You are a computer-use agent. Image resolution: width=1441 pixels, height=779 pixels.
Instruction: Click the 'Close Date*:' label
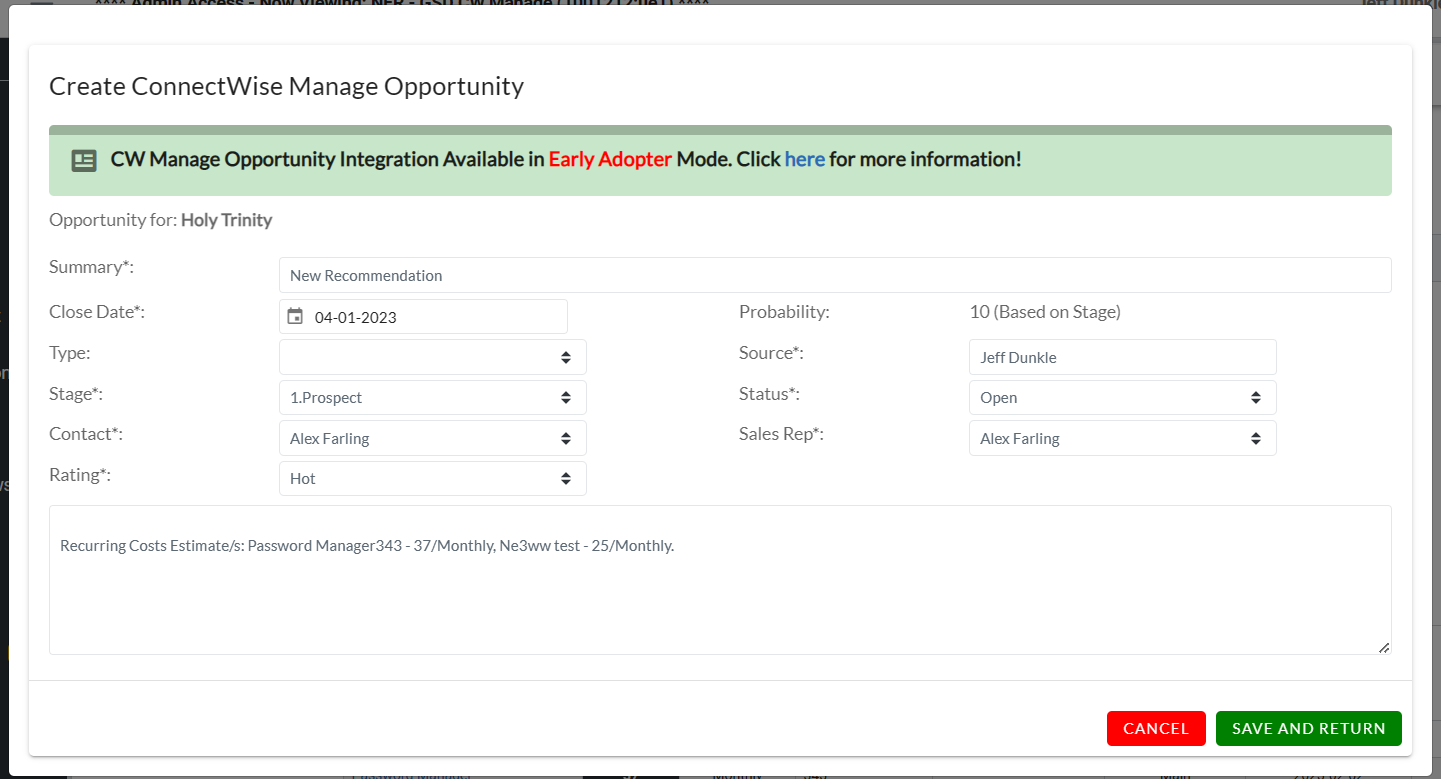[x=97, y=312]
